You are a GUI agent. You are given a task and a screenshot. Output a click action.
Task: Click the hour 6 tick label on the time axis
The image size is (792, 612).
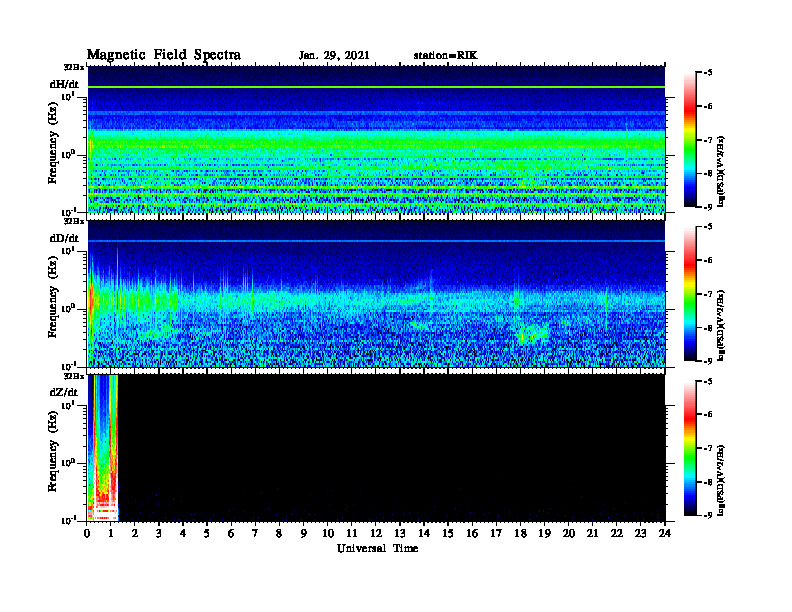(x=231, y=534)
